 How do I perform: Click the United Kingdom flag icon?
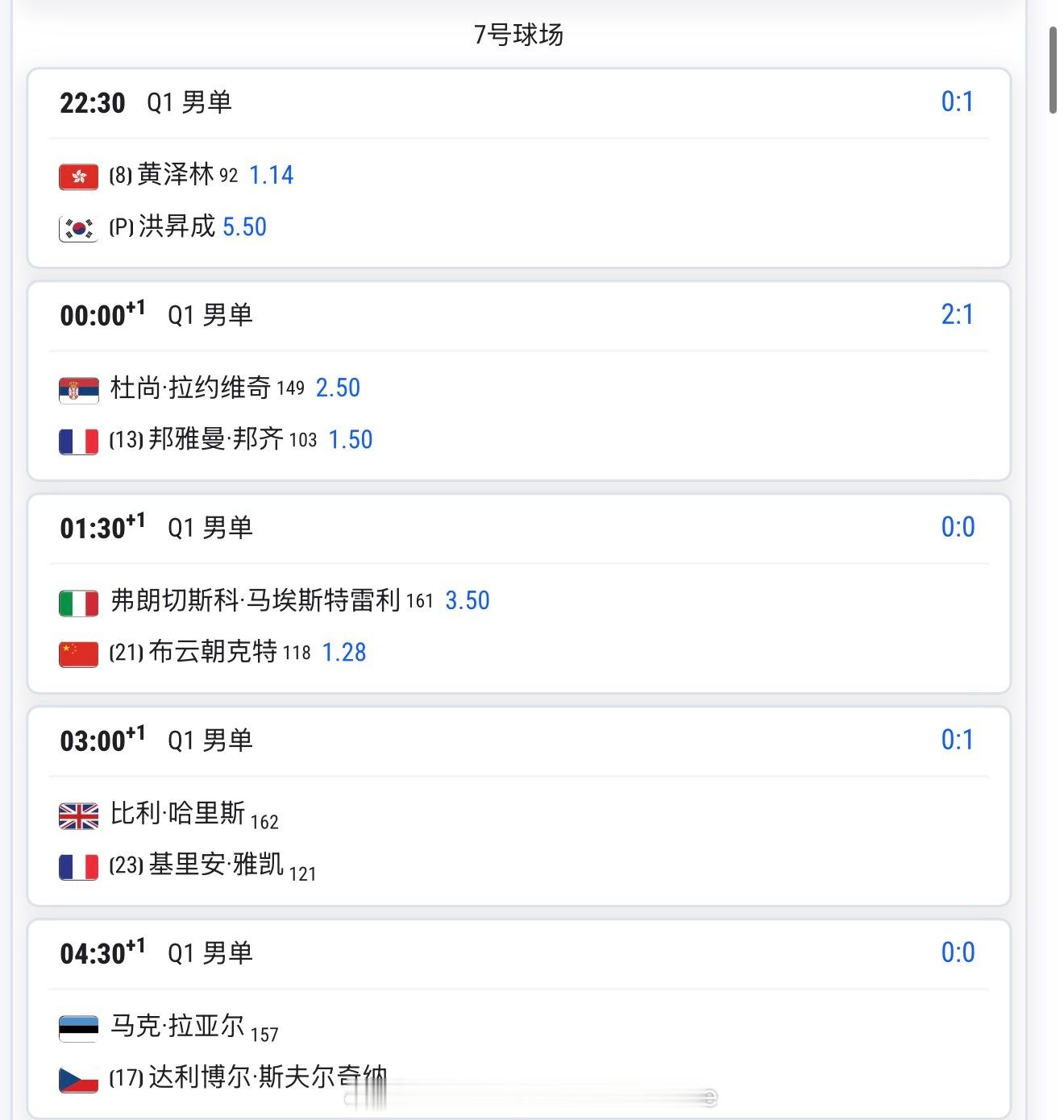click(x=79, y=815)
